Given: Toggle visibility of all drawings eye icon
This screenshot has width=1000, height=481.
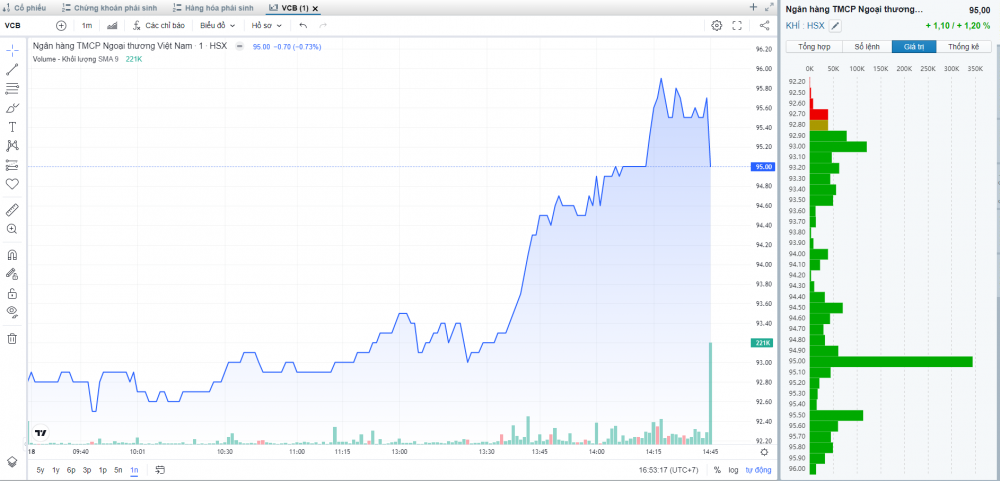Looking at the screenshot, I should point(12,313).
